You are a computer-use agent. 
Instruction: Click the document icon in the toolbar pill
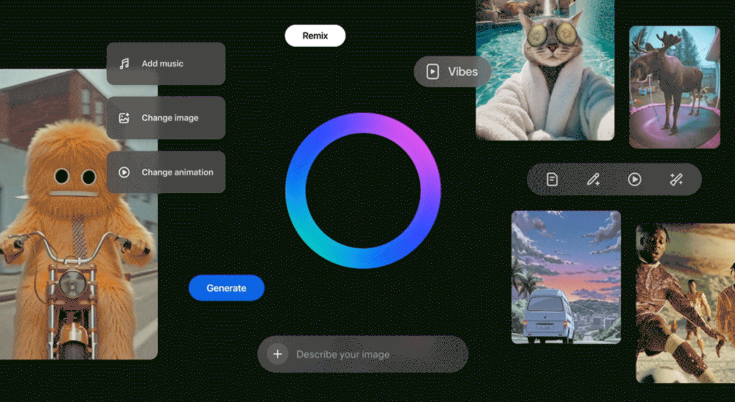tap(552, 179)
